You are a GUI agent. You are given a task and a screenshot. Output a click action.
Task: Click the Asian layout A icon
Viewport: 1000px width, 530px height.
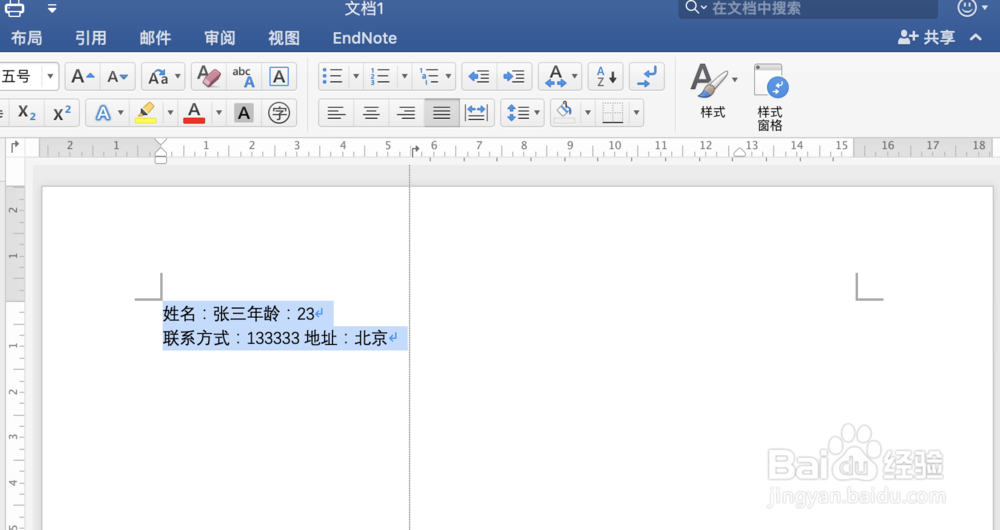point(555,77)
